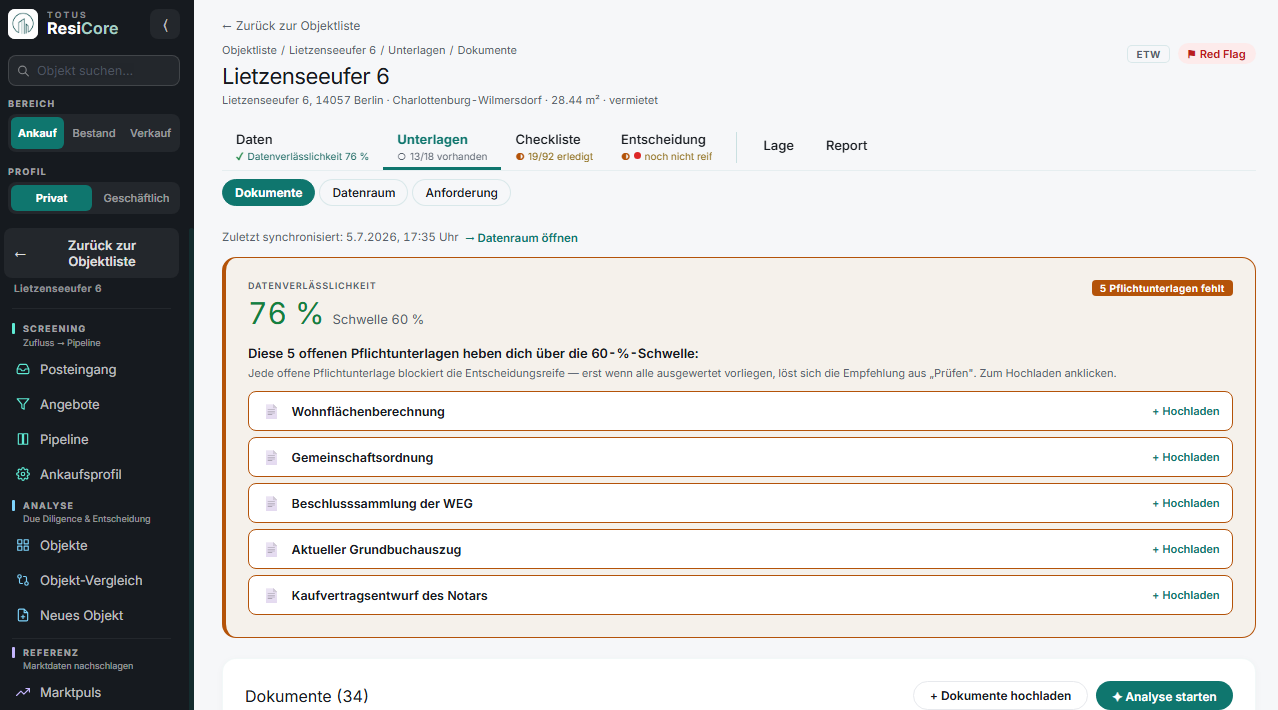The height and width of the screenshot is (710, 1278).
Task: Click the Marktpuls trend icon
Action: point(23,692)
